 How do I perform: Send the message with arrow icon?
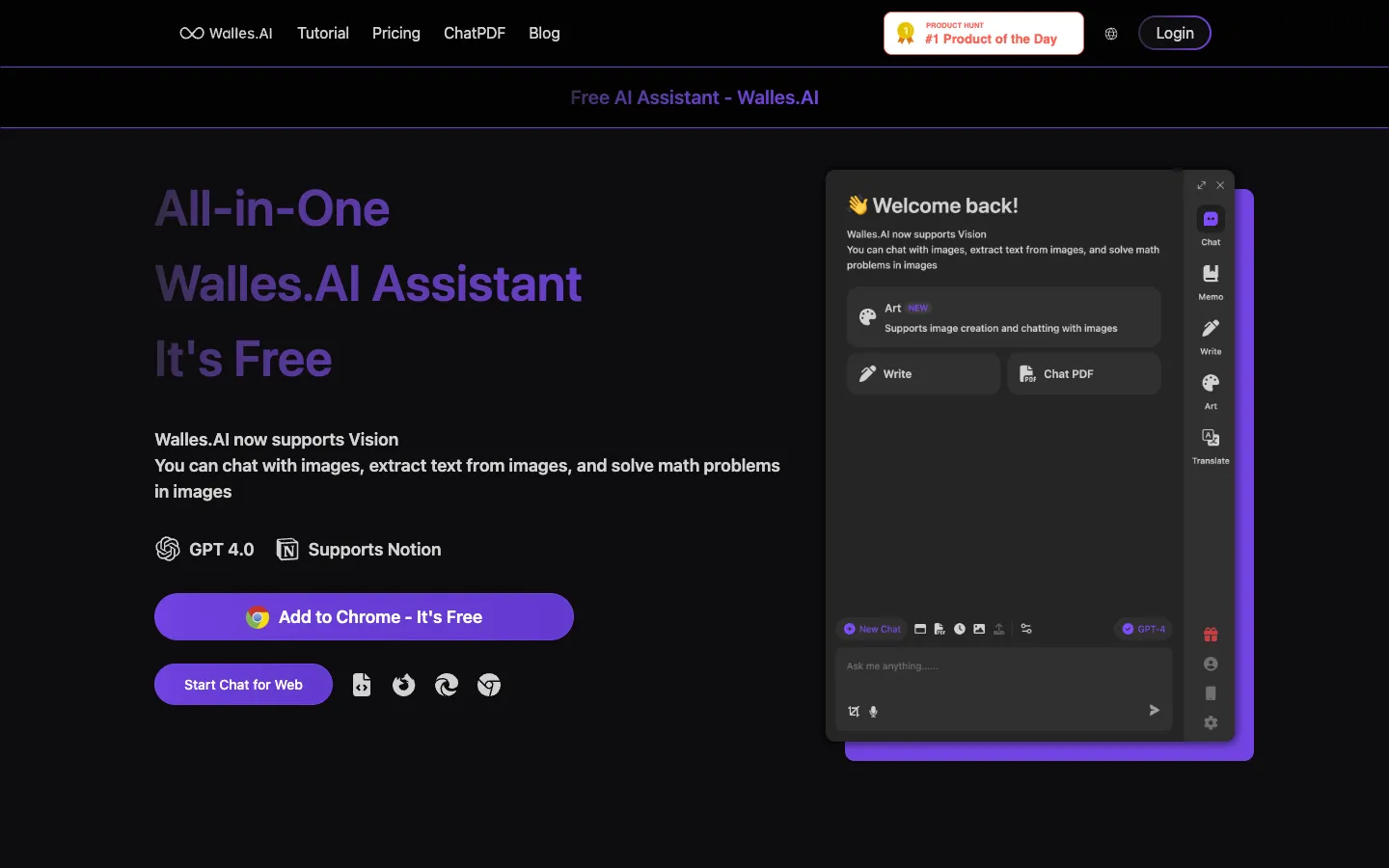(1154, 710)
